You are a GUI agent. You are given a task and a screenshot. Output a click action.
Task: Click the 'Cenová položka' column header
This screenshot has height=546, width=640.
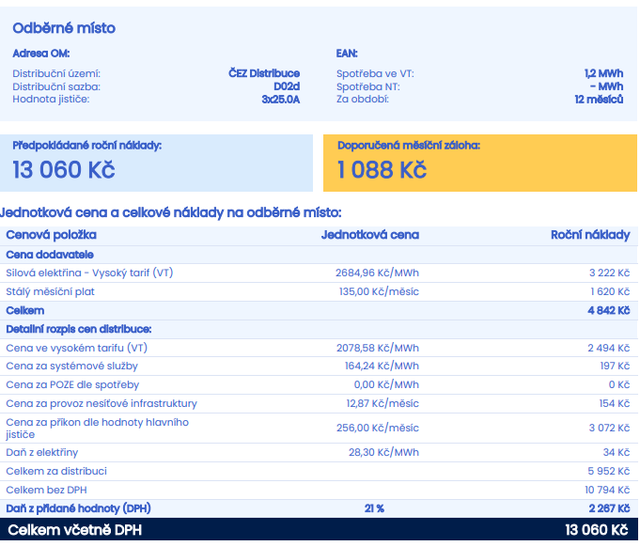coord(51,235)
